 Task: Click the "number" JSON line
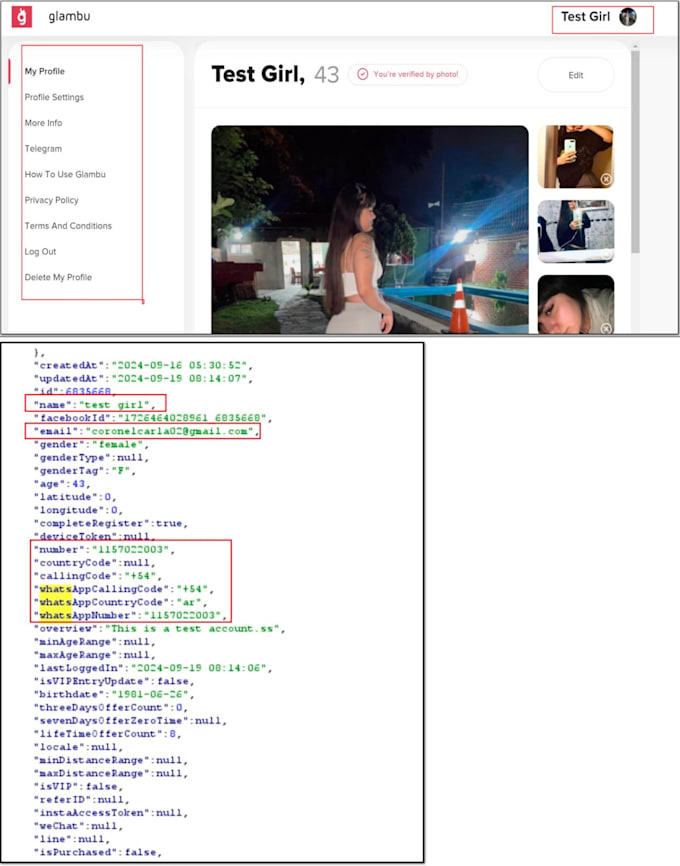click(x=104, y=550)
